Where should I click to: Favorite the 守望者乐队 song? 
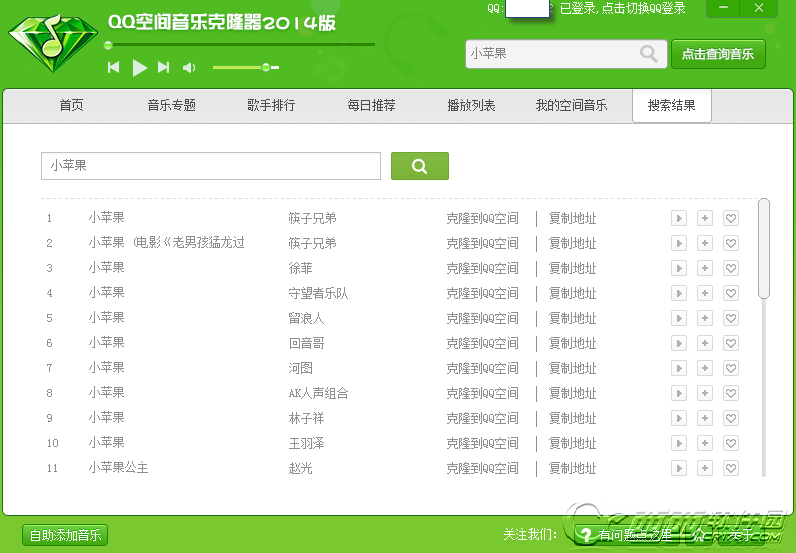[731, 293]
